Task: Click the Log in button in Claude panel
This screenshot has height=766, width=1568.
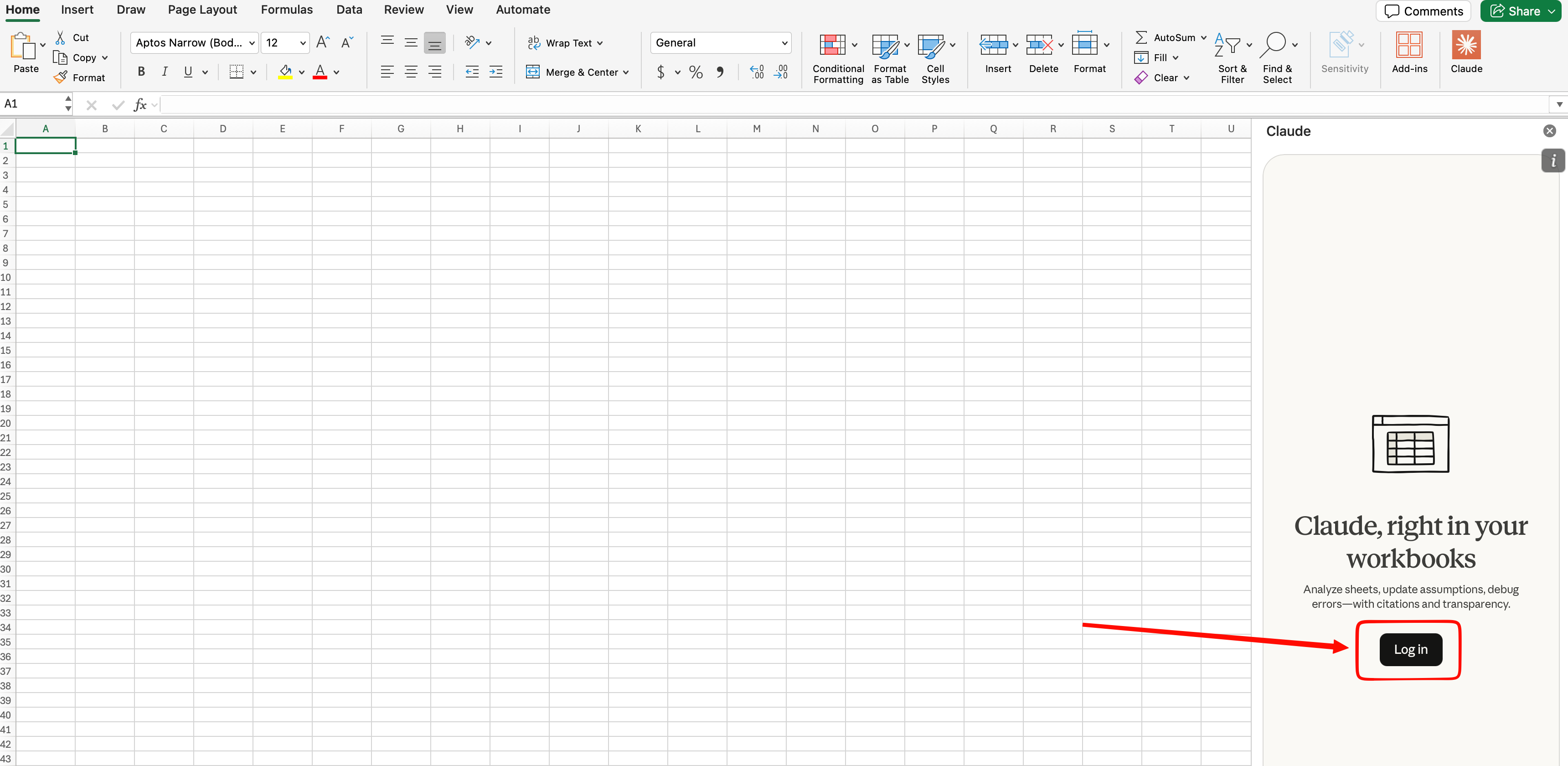Action: [1411, 649]
